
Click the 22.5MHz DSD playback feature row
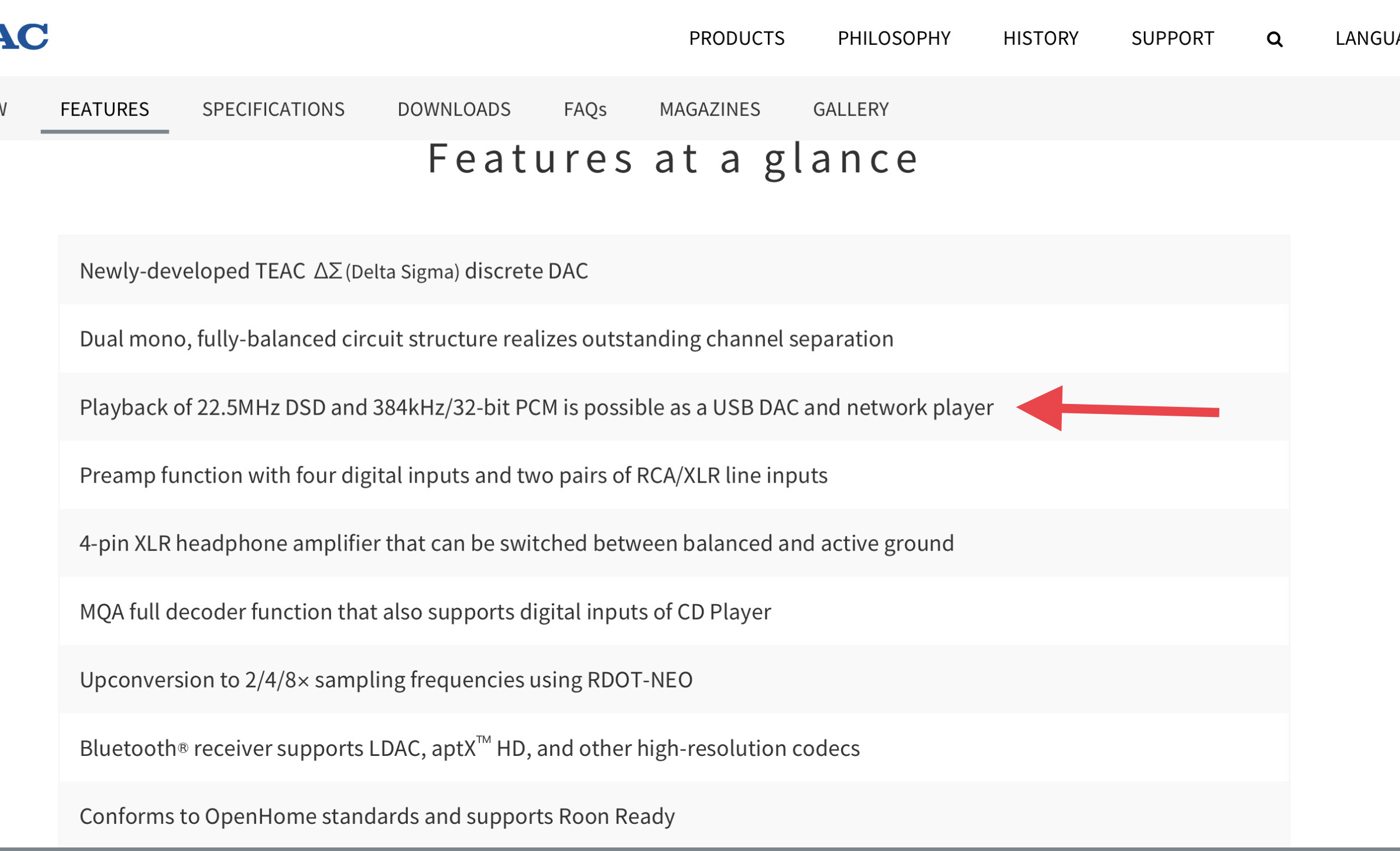[674, 407]
